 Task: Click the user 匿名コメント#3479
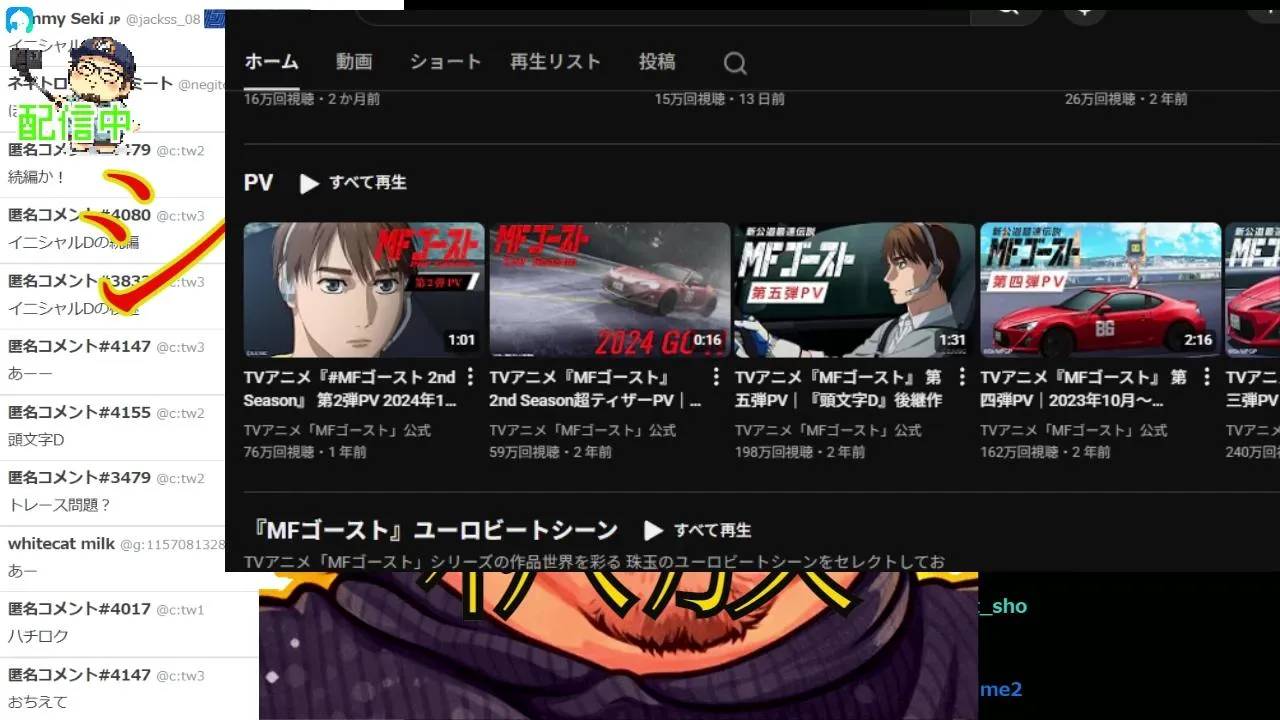(79, 478)
